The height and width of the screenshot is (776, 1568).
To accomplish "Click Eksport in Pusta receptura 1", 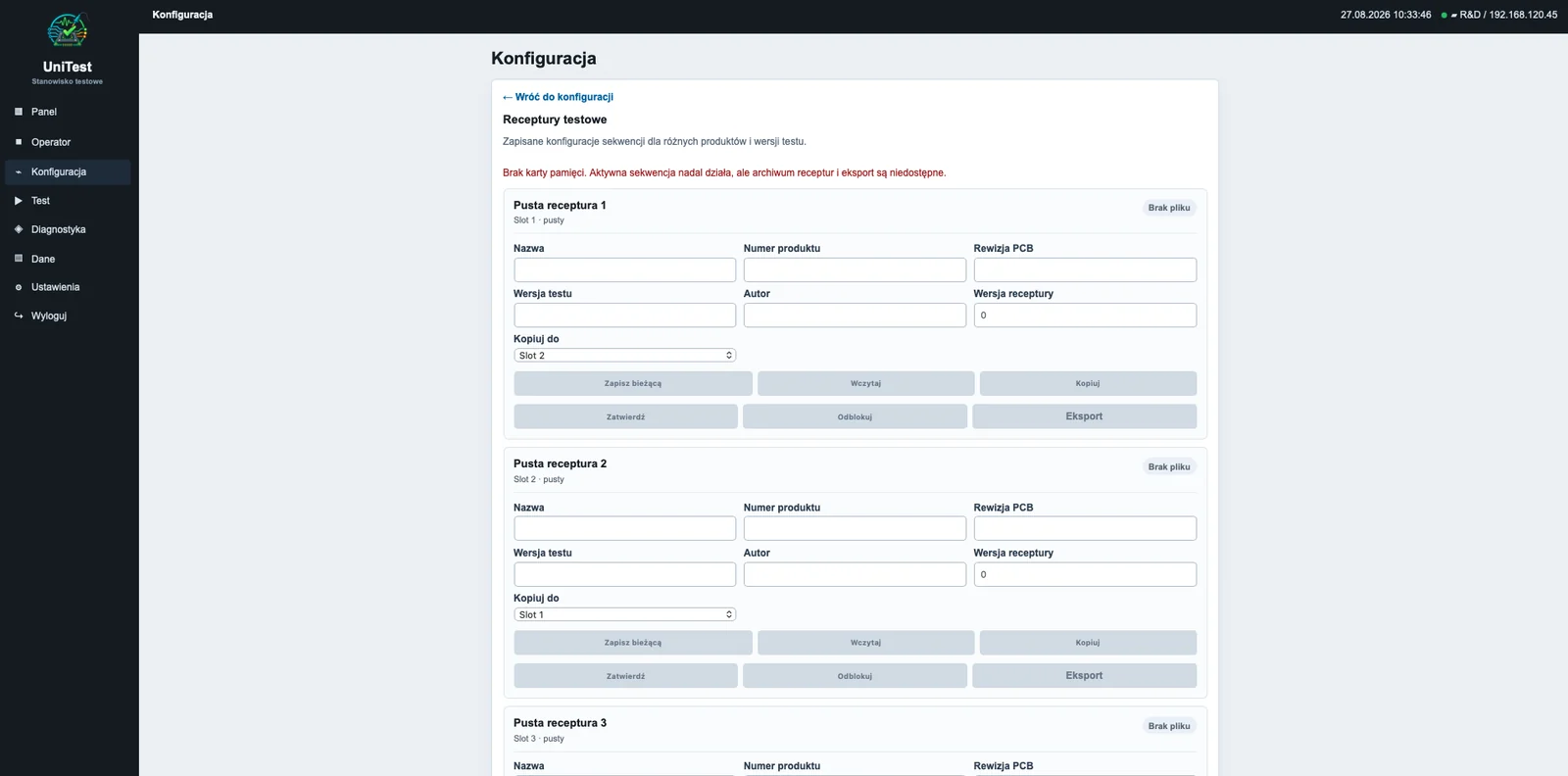I will (x=1084, y=416).
